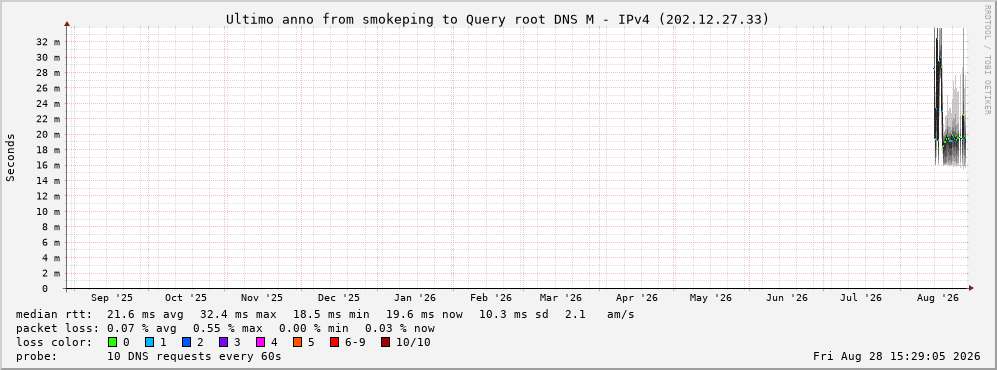Click the green loss color 0 swatch

point(113,342)
